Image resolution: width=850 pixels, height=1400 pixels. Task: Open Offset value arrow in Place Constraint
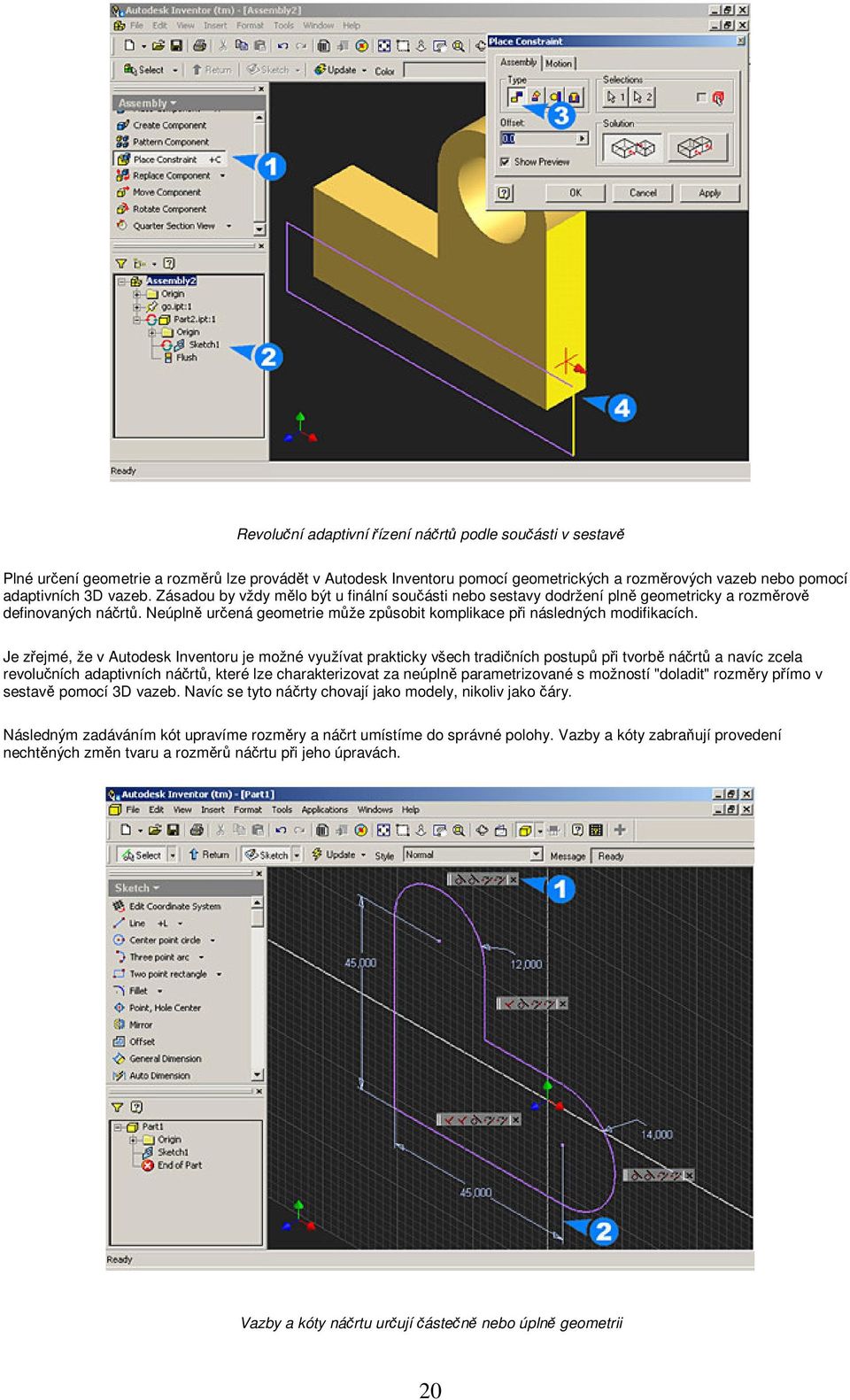[x=582, y=138]
